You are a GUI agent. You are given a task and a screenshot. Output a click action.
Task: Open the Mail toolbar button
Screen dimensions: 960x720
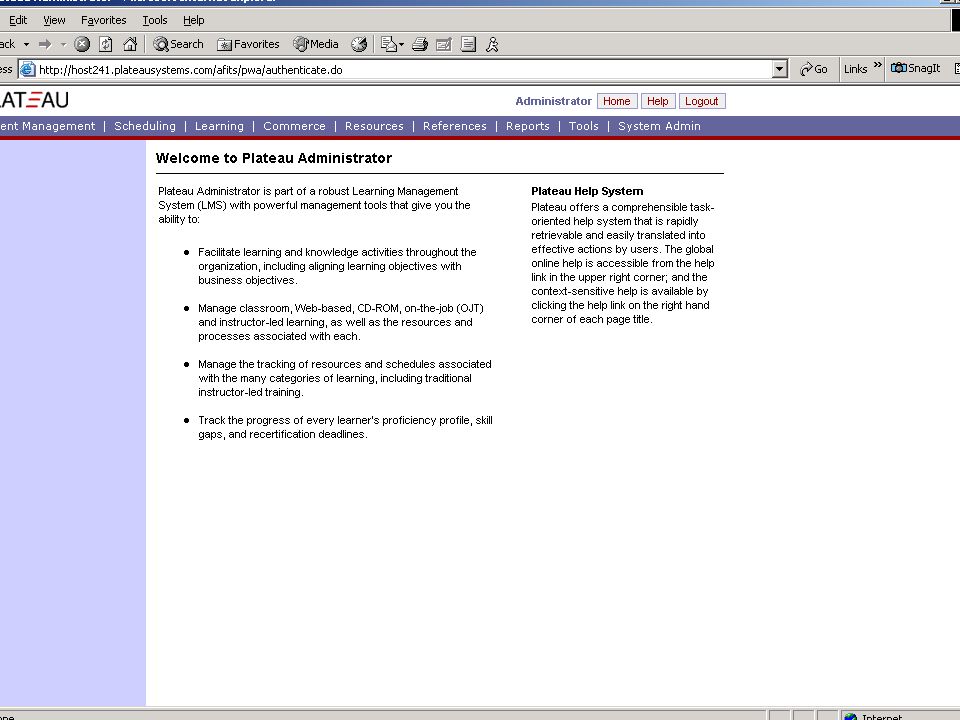click(388, 44)
